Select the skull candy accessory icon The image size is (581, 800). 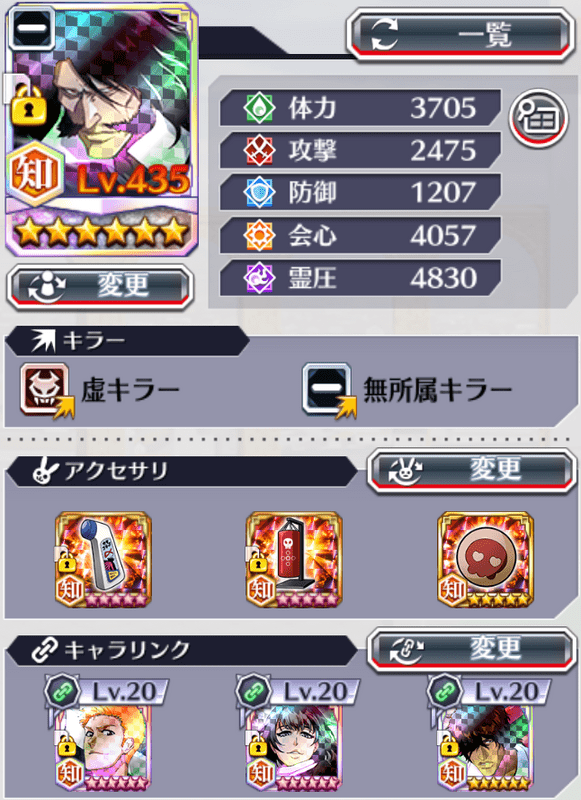coord(486,559)
